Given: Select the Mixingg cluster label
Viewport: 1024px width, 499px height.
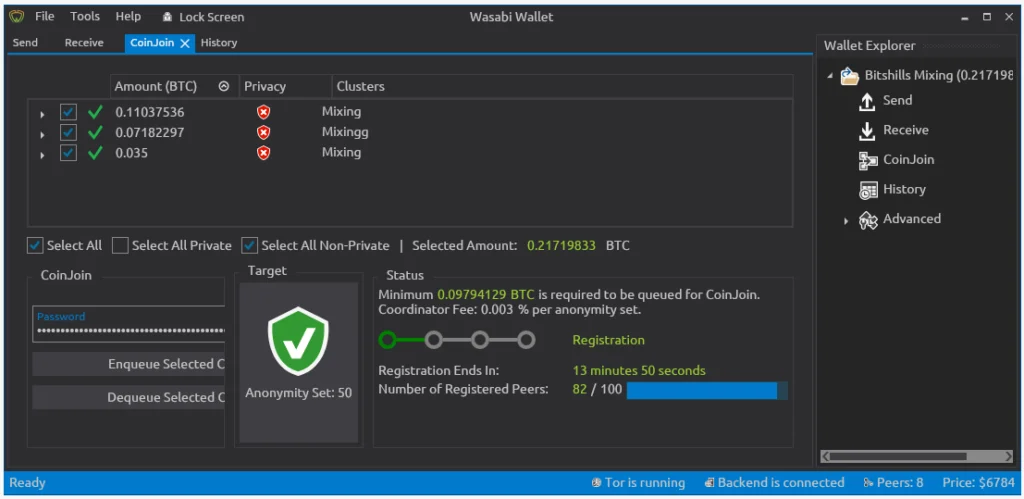Looking at the screenshot, I should point(345,132).
